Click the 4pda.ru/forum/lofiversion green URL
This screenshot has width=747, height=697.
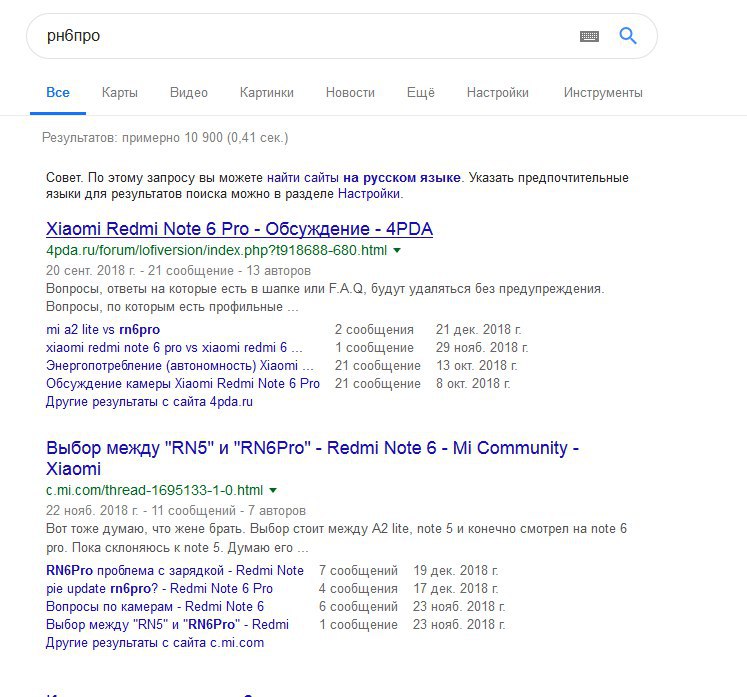pos(216,250)
